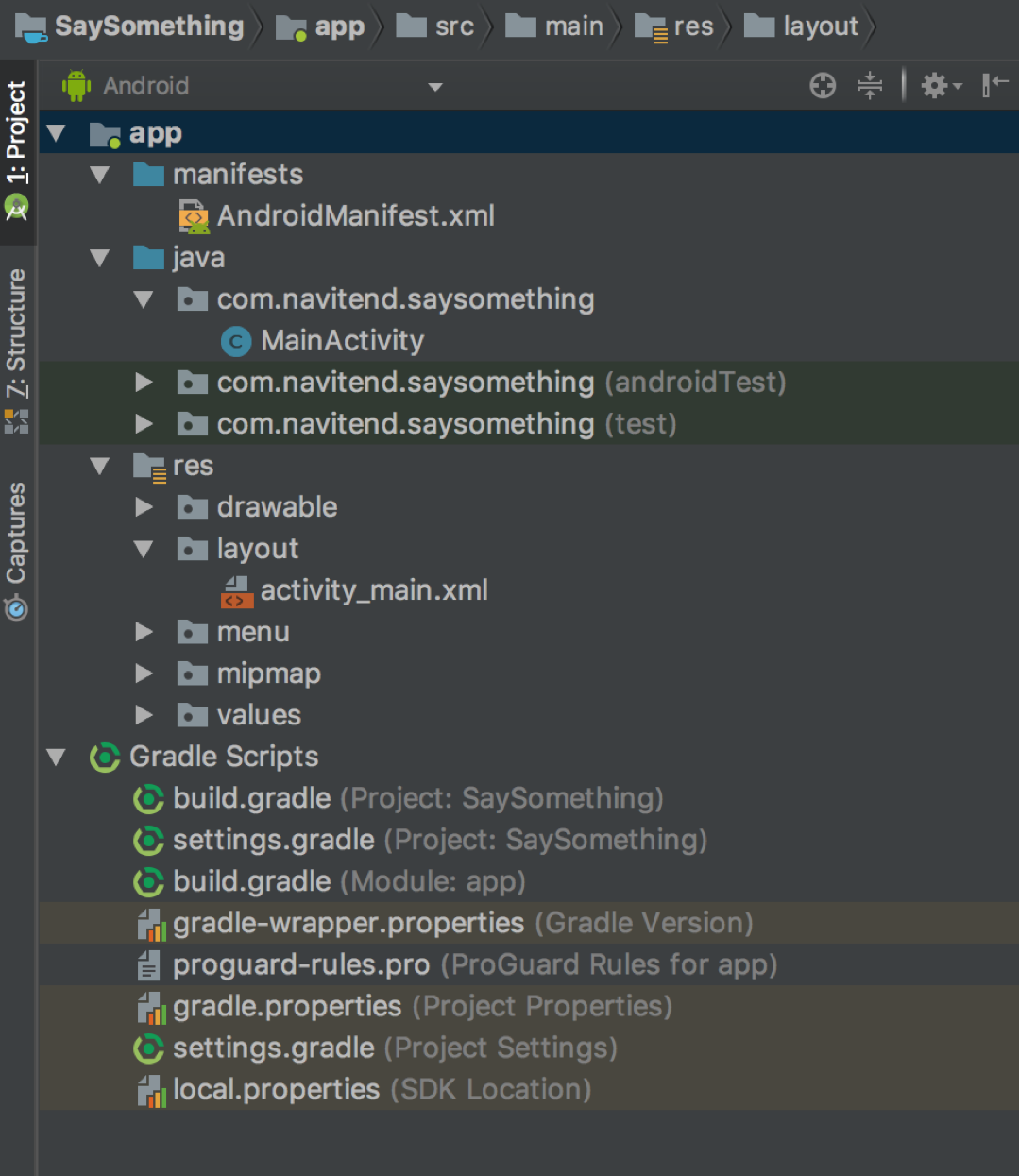Collapse the app module tree node
Viewport: 1019px width, 1176px height.
(57, 134)
